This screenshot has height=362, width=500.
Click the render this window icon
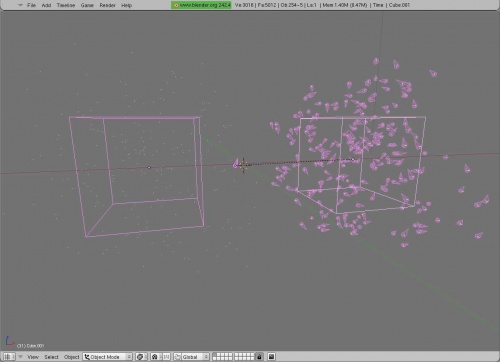[271, 357]
